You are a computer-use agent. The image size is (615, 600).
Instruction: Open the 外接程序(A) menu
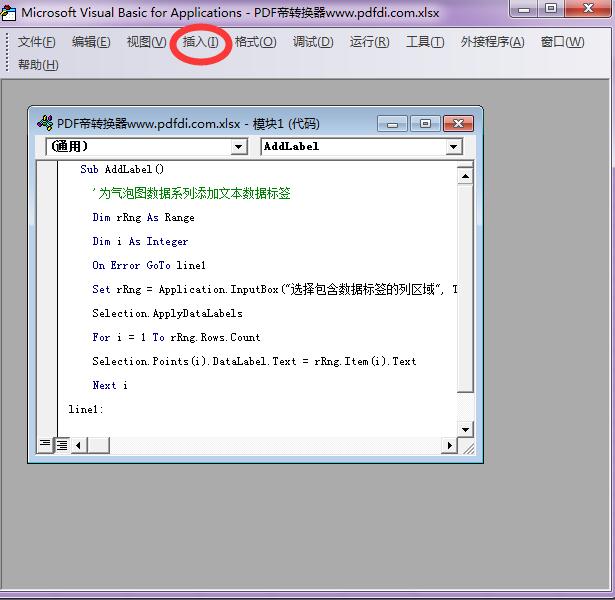(492, 42)
